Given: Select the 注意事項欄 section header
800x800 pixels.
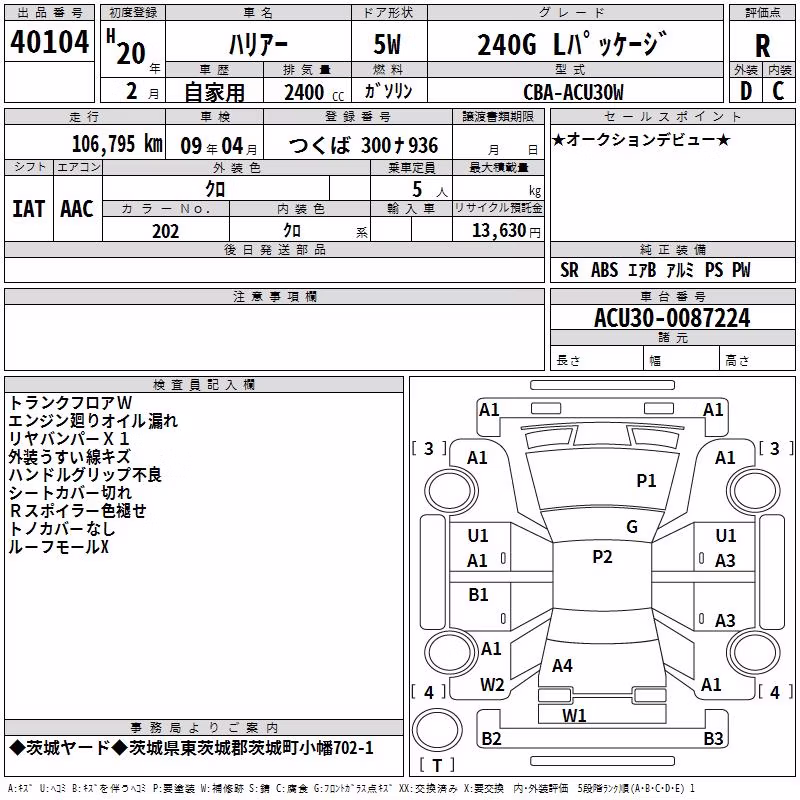Looking at the screenshot, I should click(274, 296).
